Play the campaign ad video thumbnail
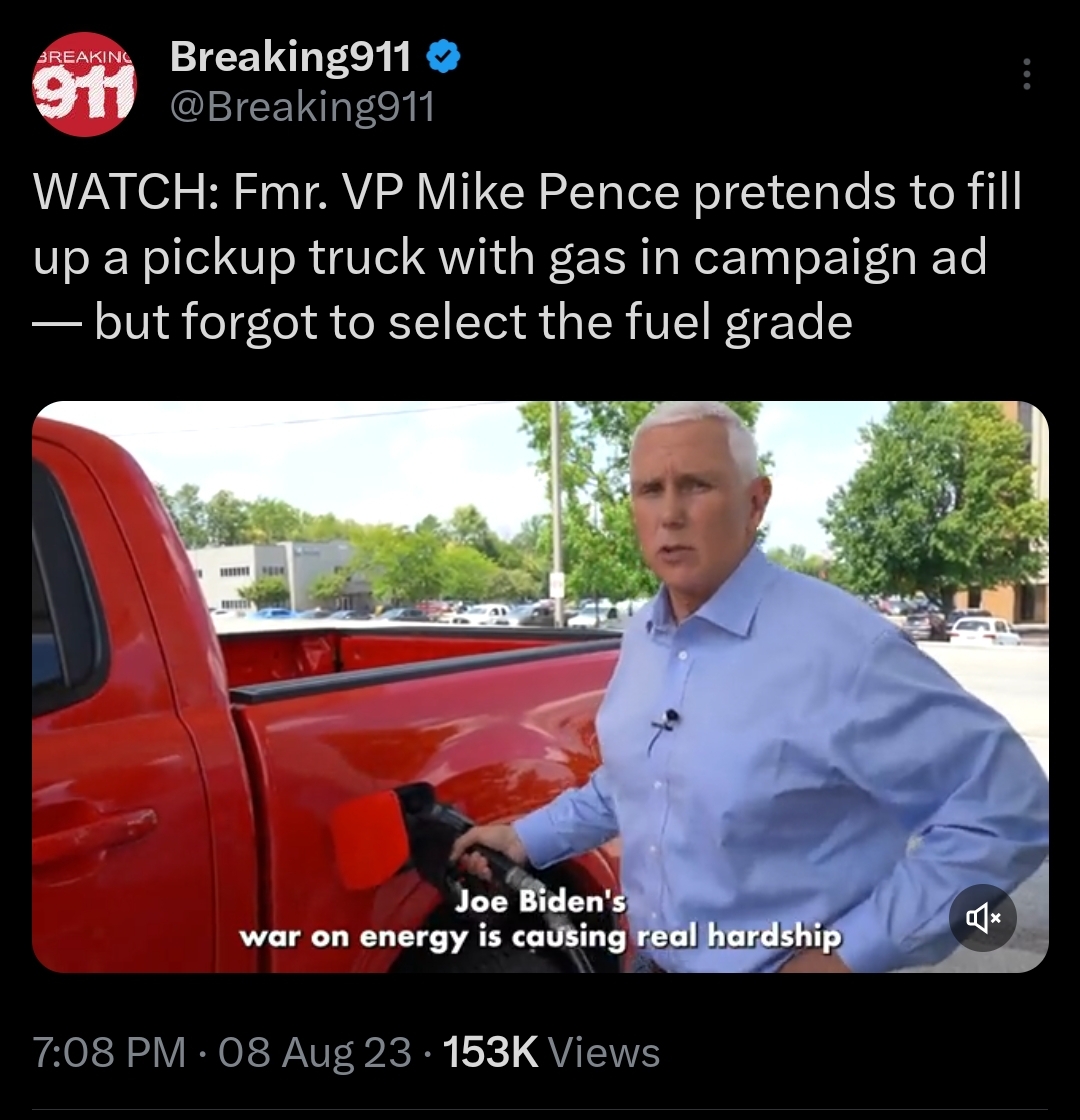The width and height of the screenshot is (1080, 1120). pyautogui.click(x=540, y=686)
